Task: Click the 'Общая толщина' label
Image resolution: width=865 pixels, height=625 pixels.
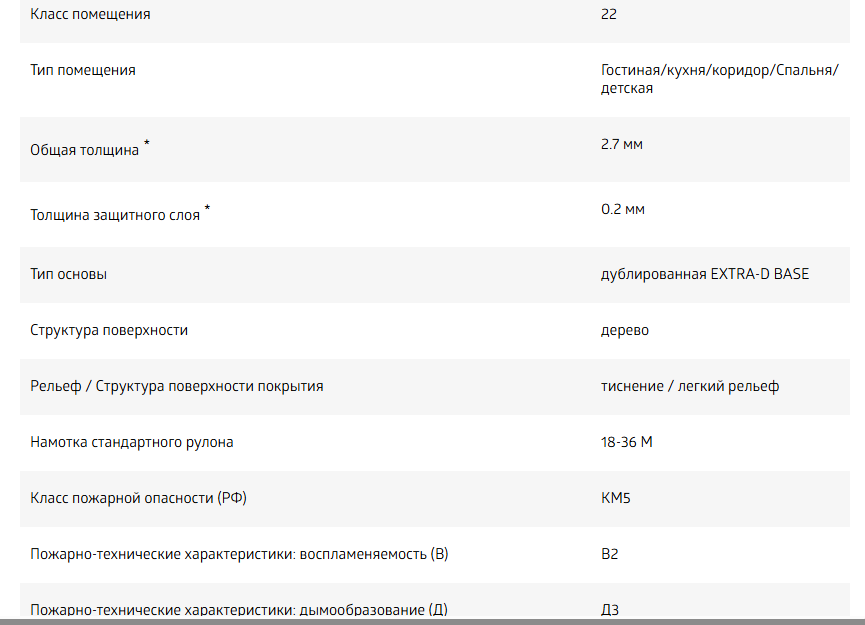Action: 84,150
